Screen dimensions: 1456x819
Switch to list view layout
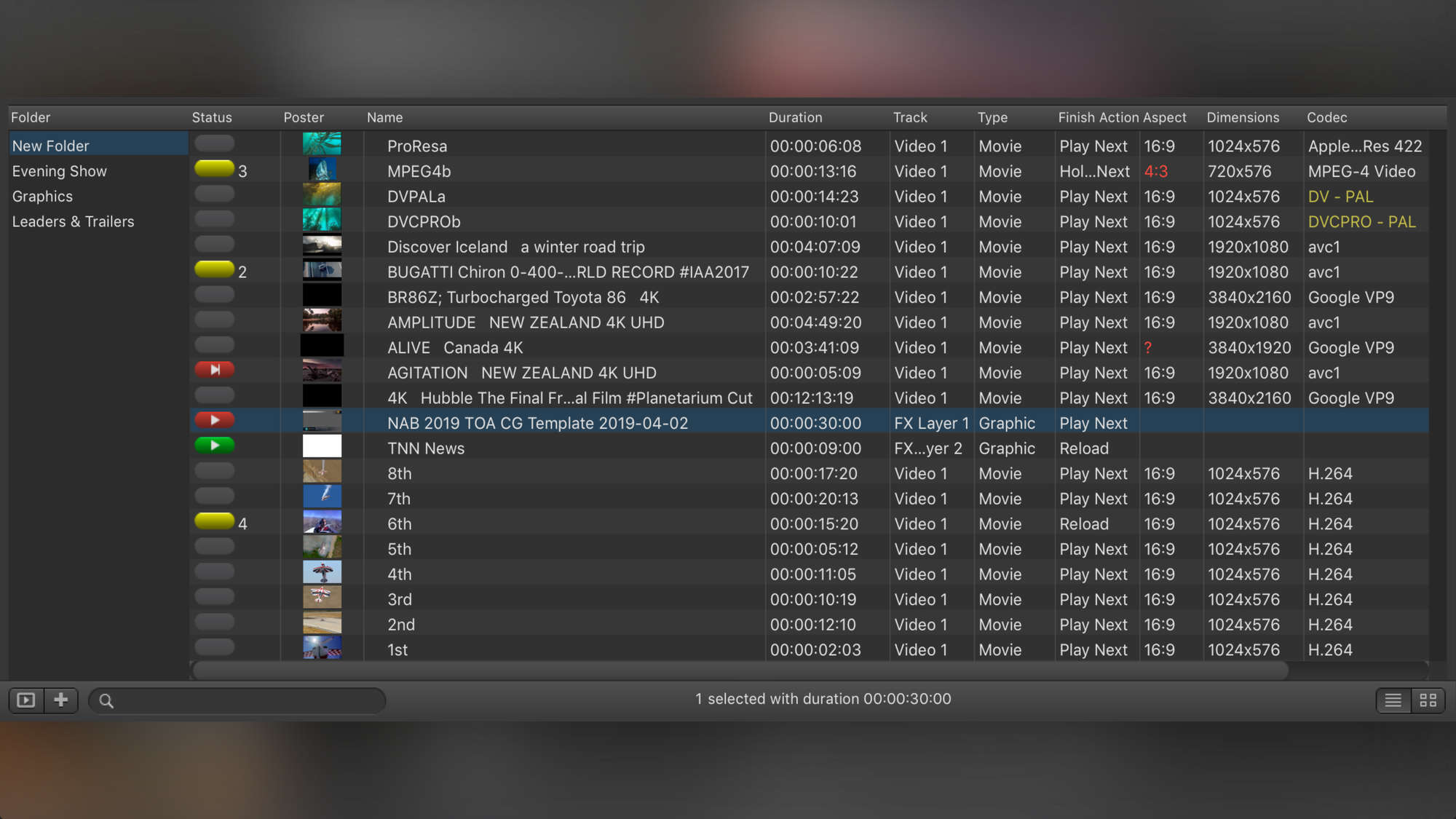1393,700
